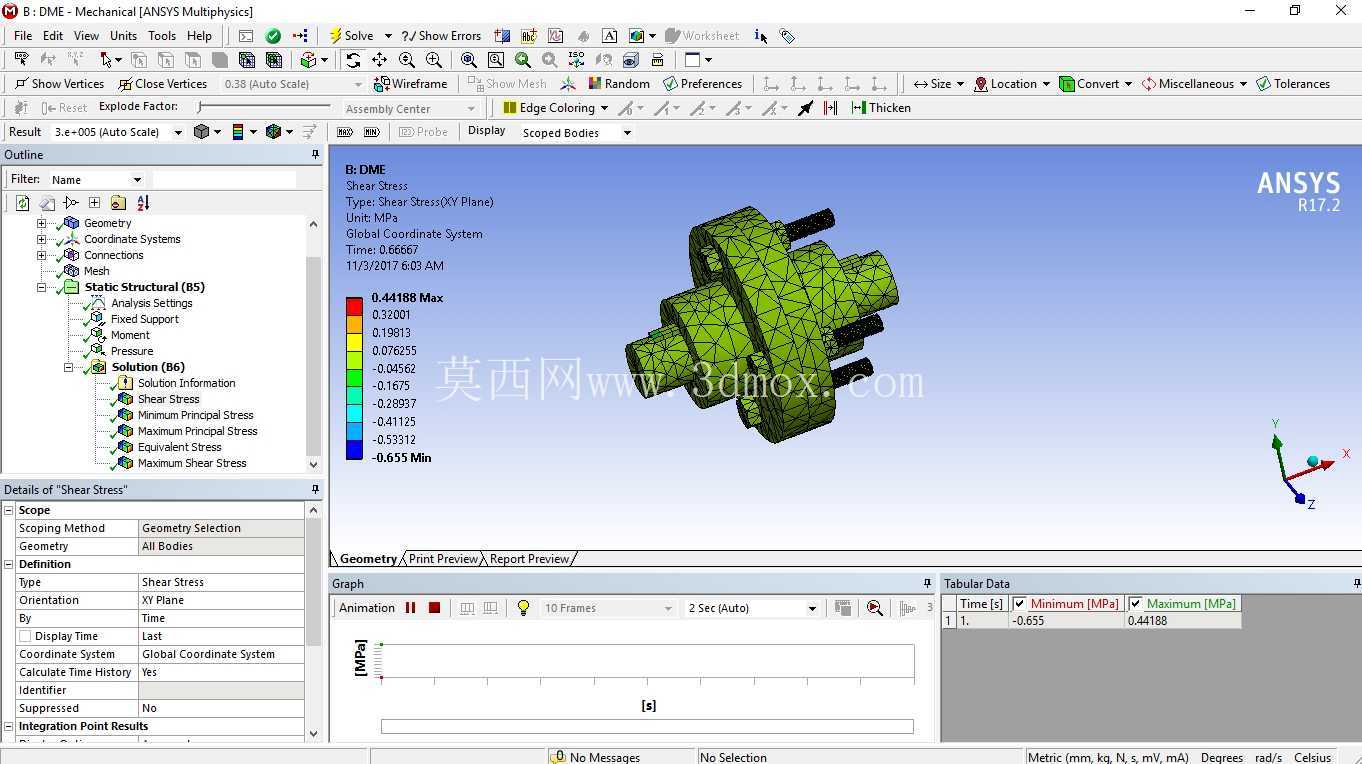Click the Refresh icon in Outline toolbar
This screenshot has height=764, width=1362.
22,203
